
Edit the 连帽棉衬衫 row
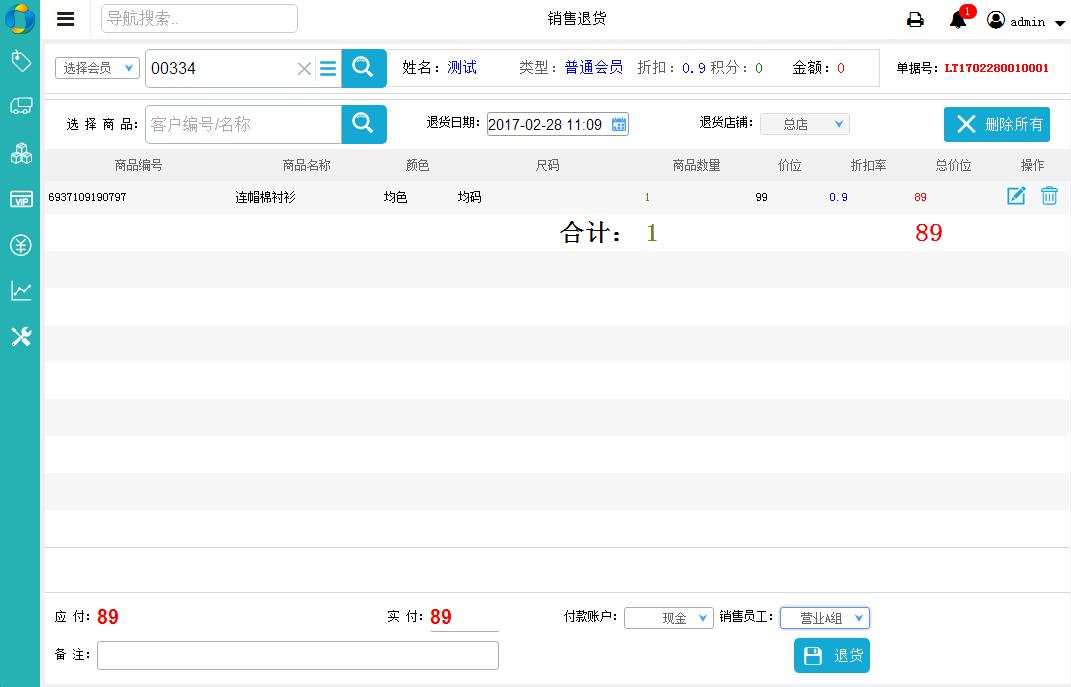[1016, 196]
